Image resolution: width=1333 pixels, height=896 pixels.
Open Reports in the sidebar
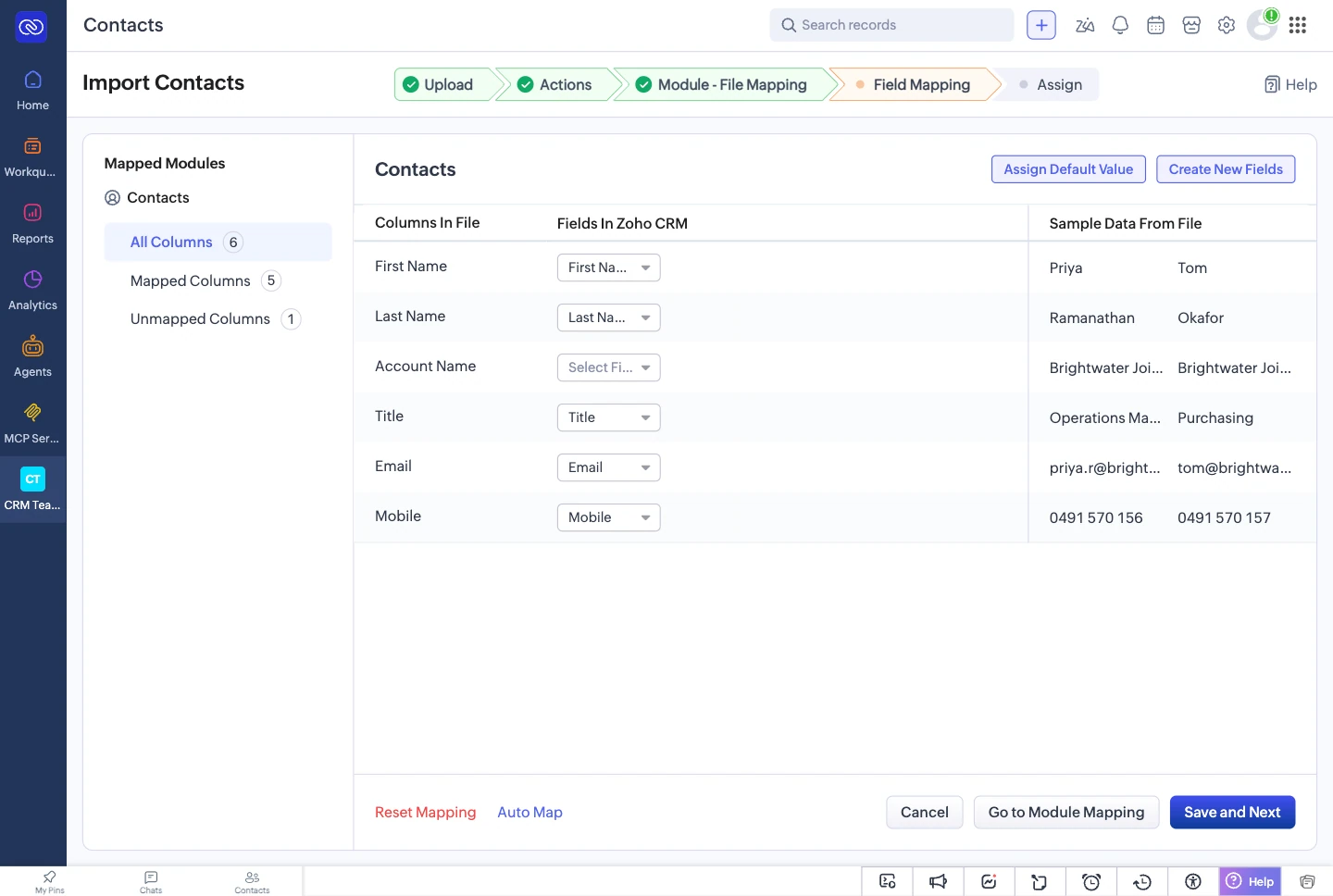[32, 224]
